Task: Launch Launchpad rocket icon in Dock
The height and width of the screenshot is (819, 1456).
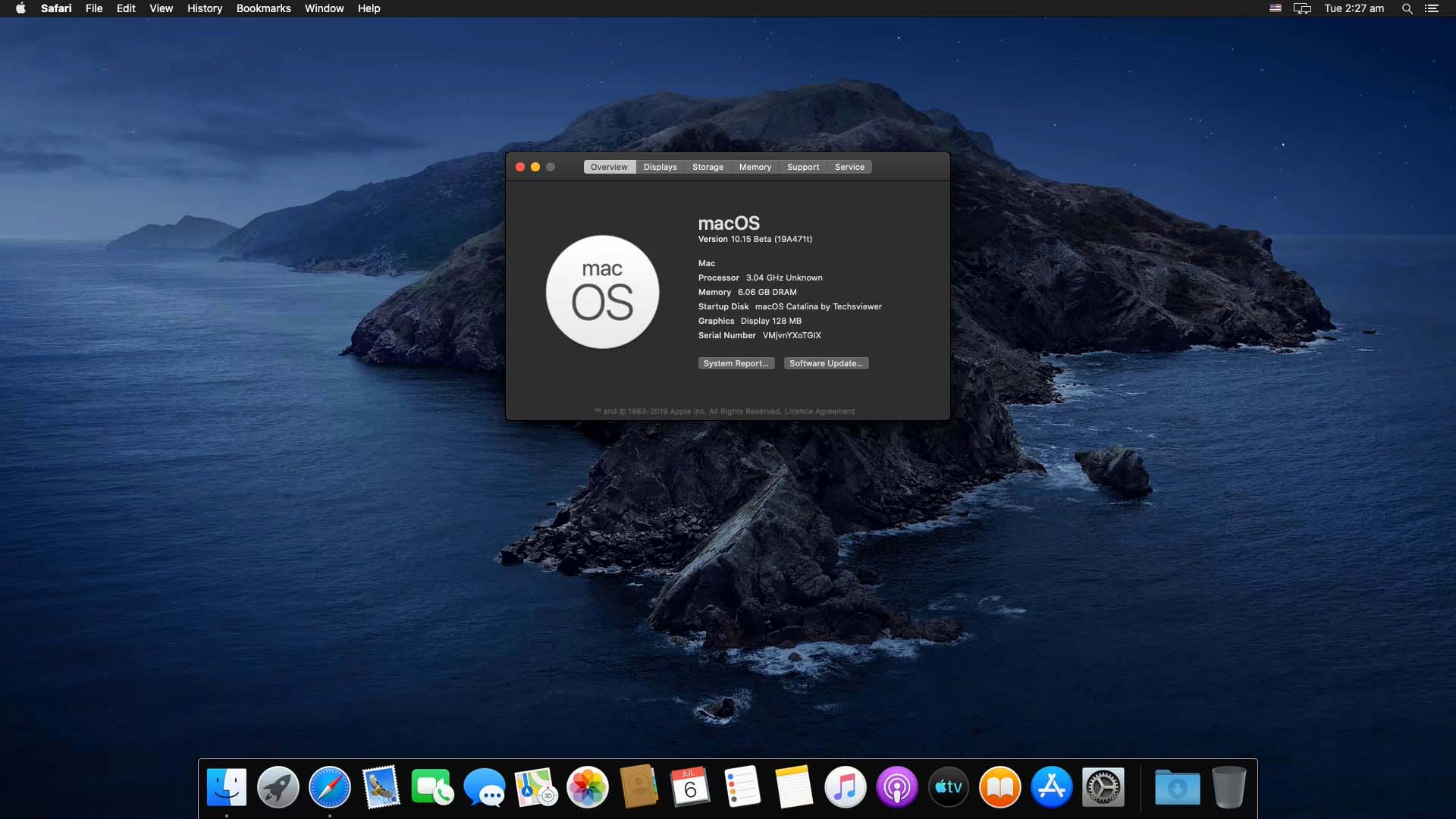Action: (x=278, y=787)
